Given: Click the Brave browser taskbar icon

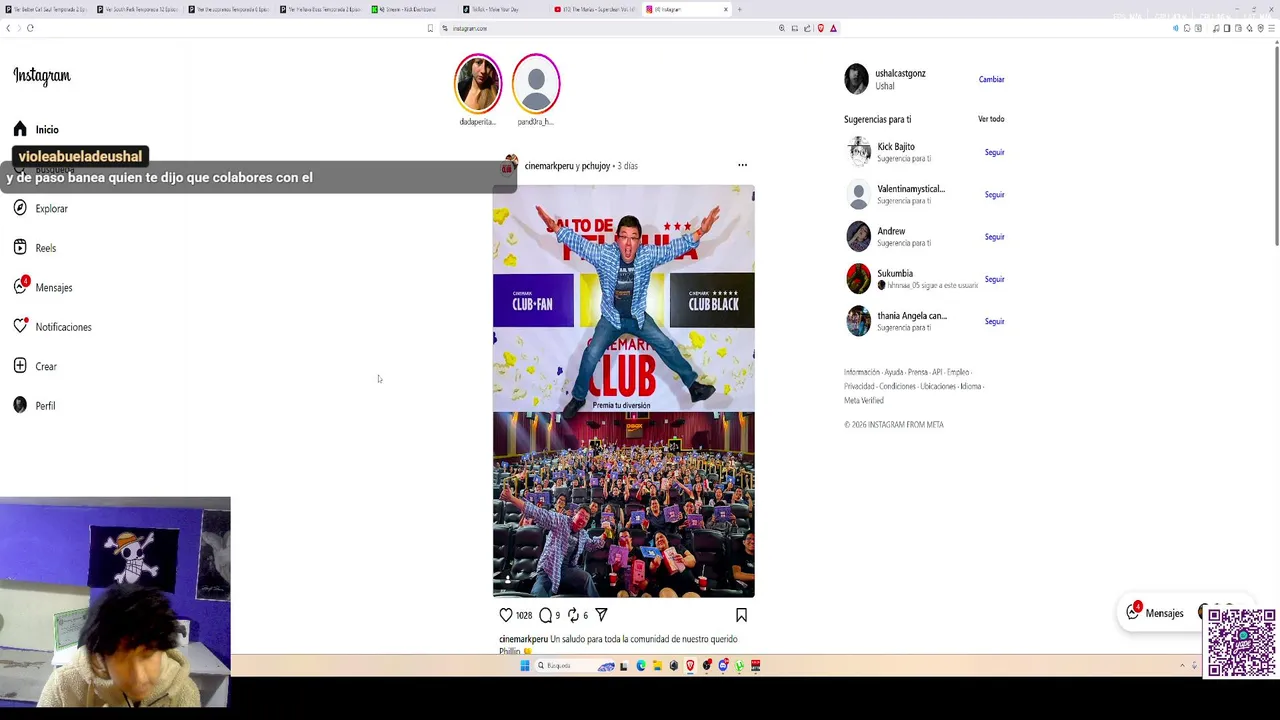Looking at the screenshot, I should click(x=690, y=665).
